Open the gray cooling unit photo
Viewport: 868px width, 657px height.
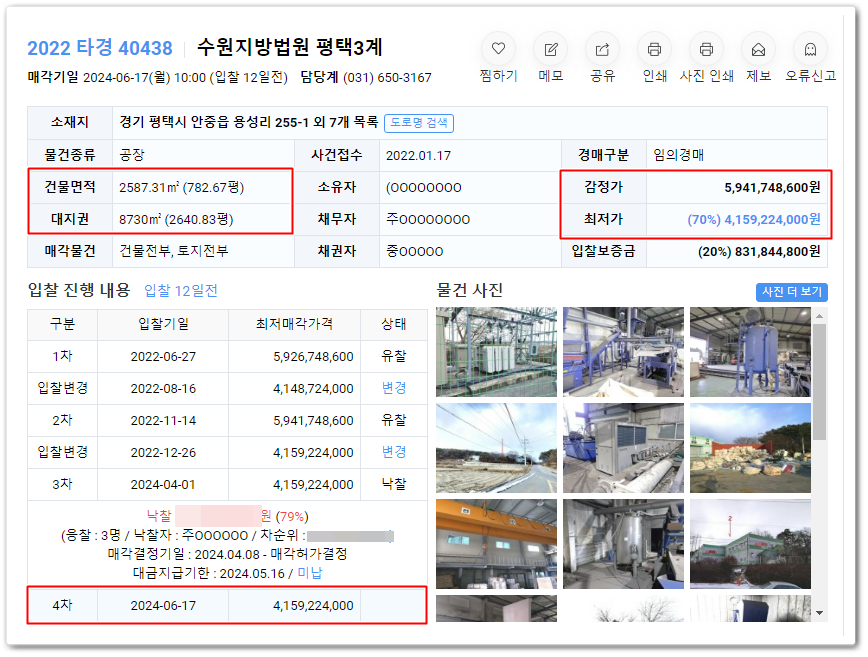click(623, 448)
